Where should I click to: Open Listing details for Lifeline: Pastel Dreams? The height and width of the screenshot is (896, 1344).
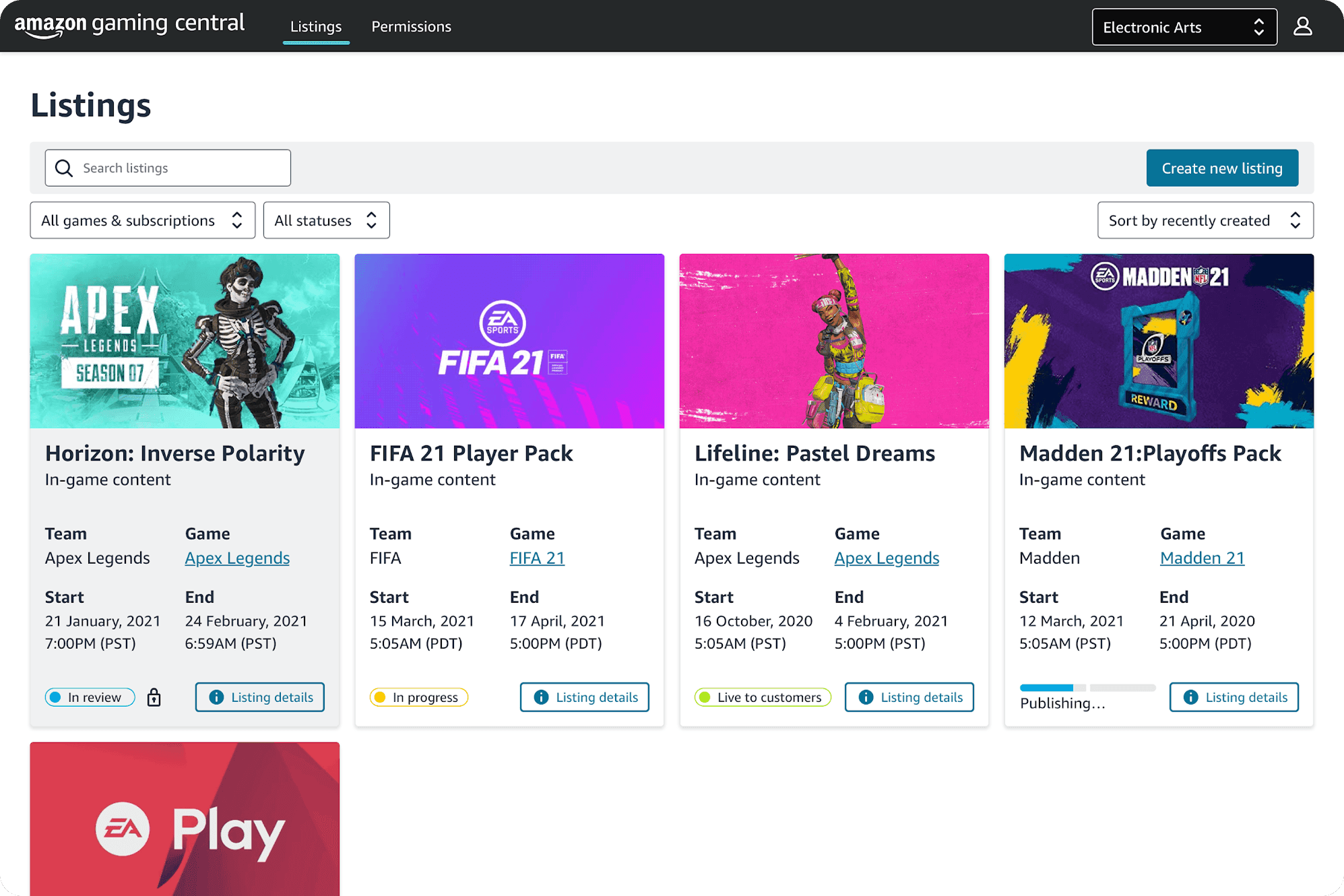909,697
